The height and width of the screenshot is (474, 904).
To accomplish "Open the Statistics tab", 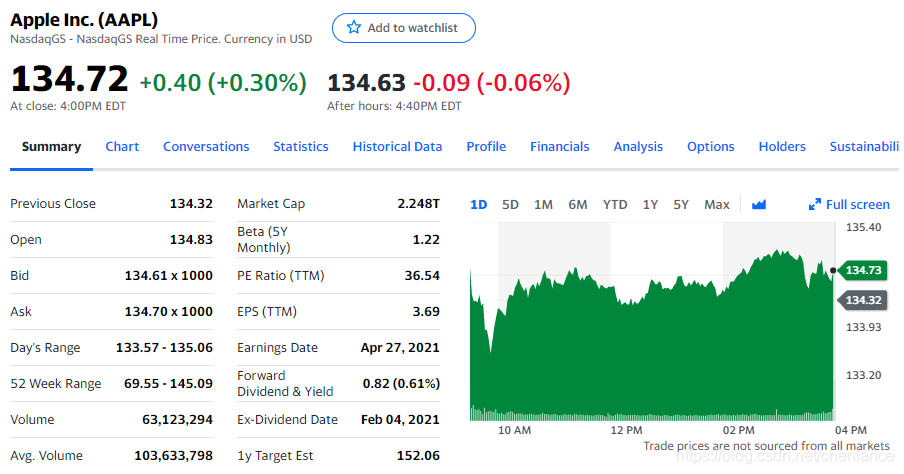I will (x=301, y=146).
